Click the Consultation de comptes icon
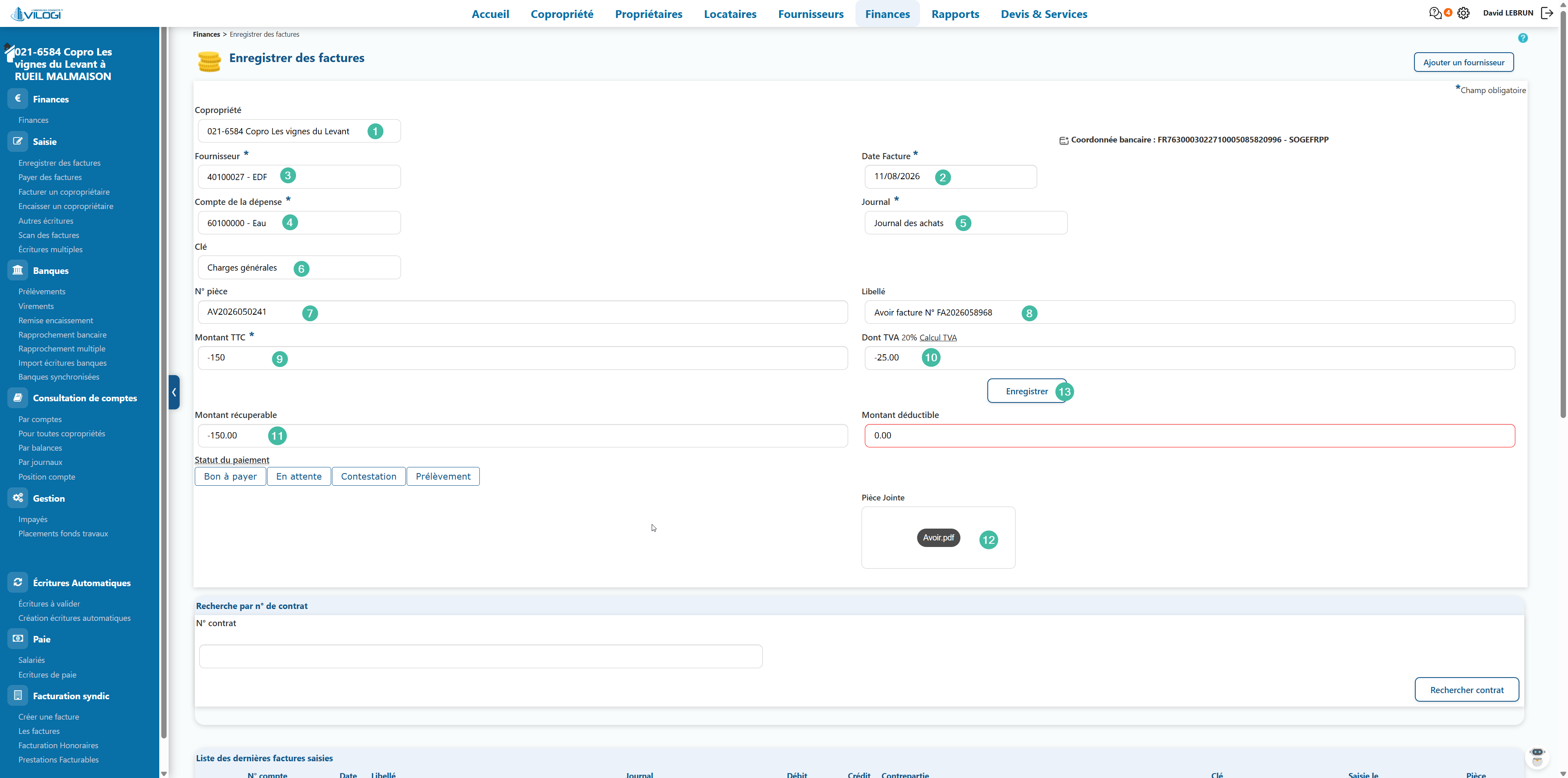Image resolution: width=1568 pixels, height=778 pixels. 18,398
